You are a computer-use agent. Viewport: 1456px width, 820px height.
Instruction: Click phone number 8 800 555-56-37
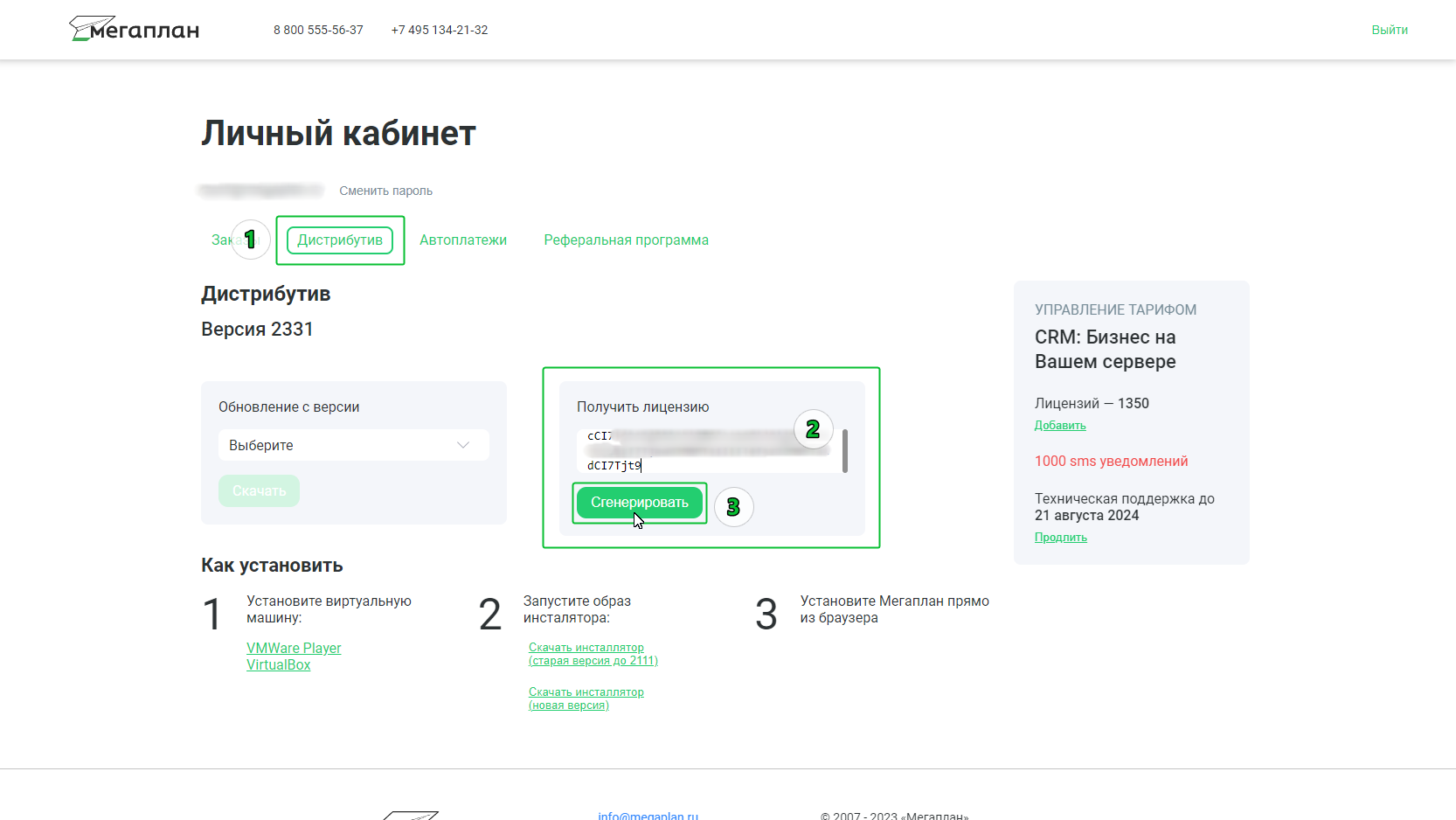click(x=318, y=30)
